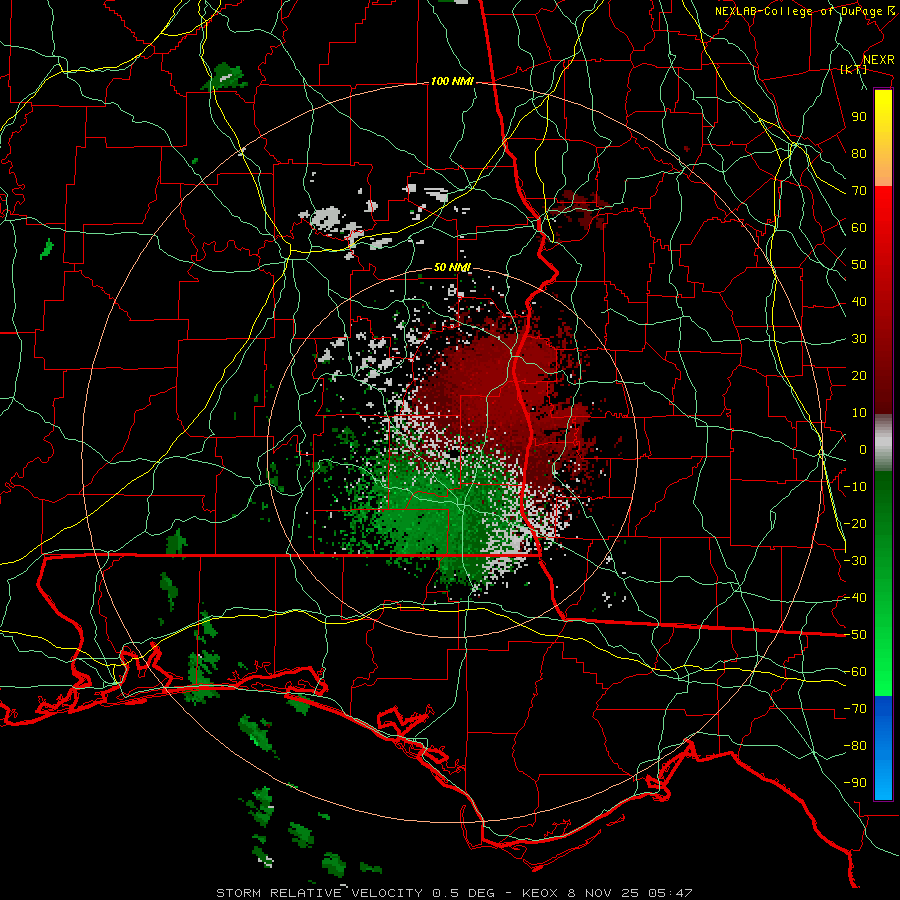Click the STORM RELATIVE VELOCITY caption text
This screenshot has width=900, height=900.
pyautogui.click(x=319, y=893)
